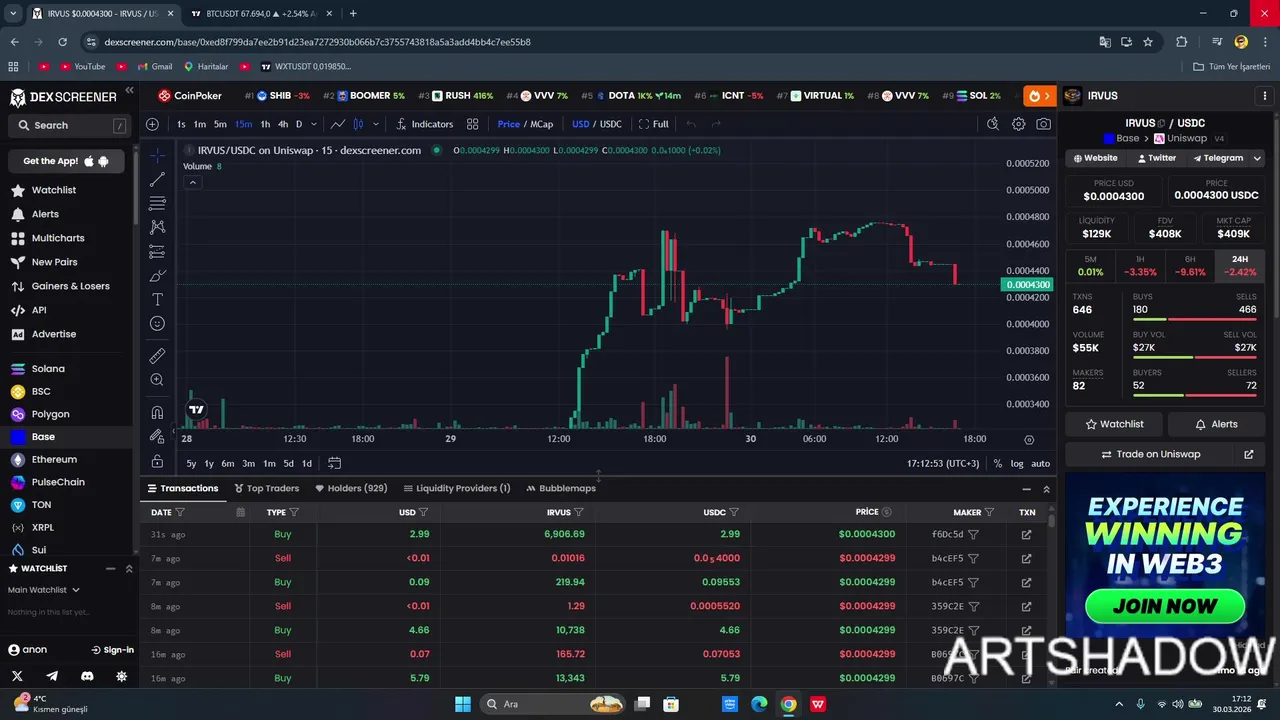Toggle log scale on chart
This screenshot has height=720, width=1280.
(x=1017, y=464)
